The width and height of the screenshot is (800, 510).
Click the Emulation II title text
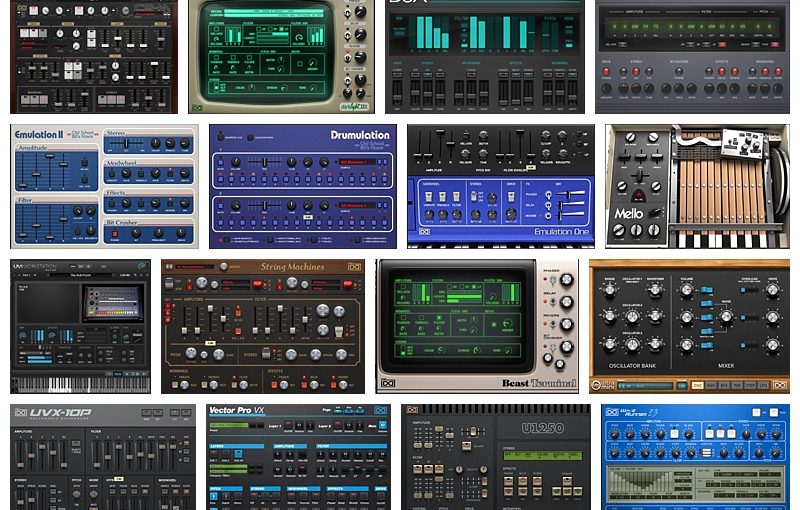pyautogui.click(x=39, y=135)
